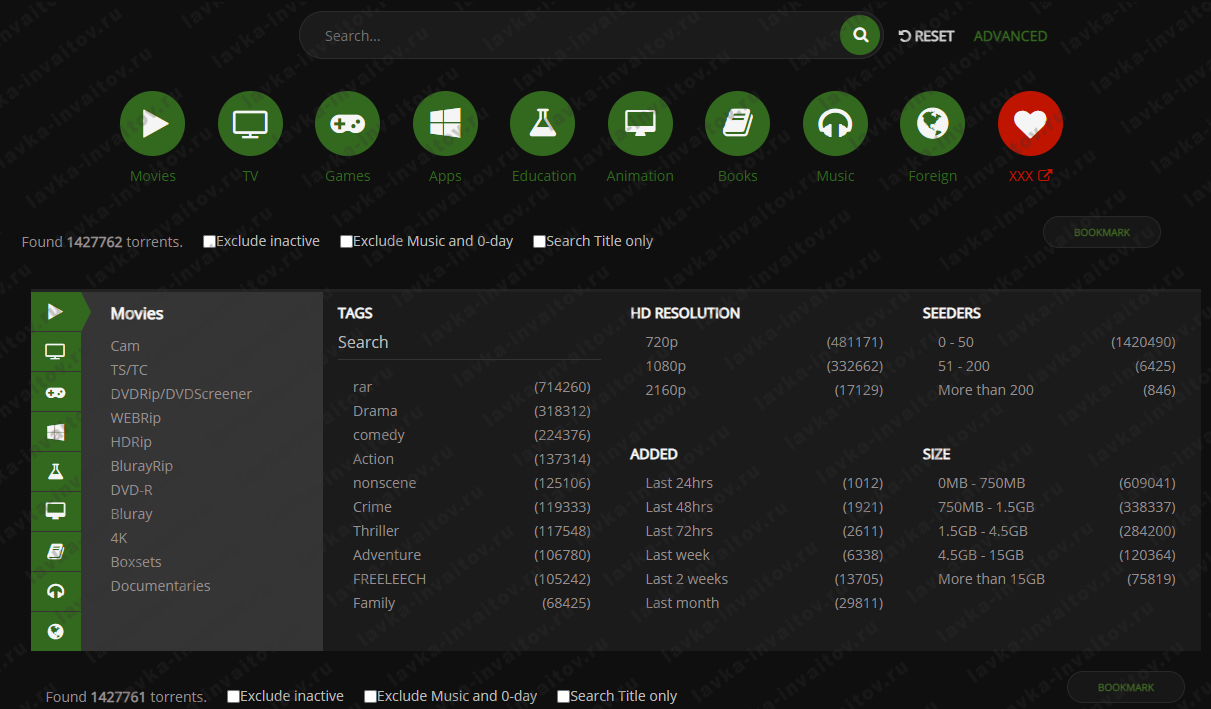
Task: Click the XXX external link label
Action: [1030, 176]
